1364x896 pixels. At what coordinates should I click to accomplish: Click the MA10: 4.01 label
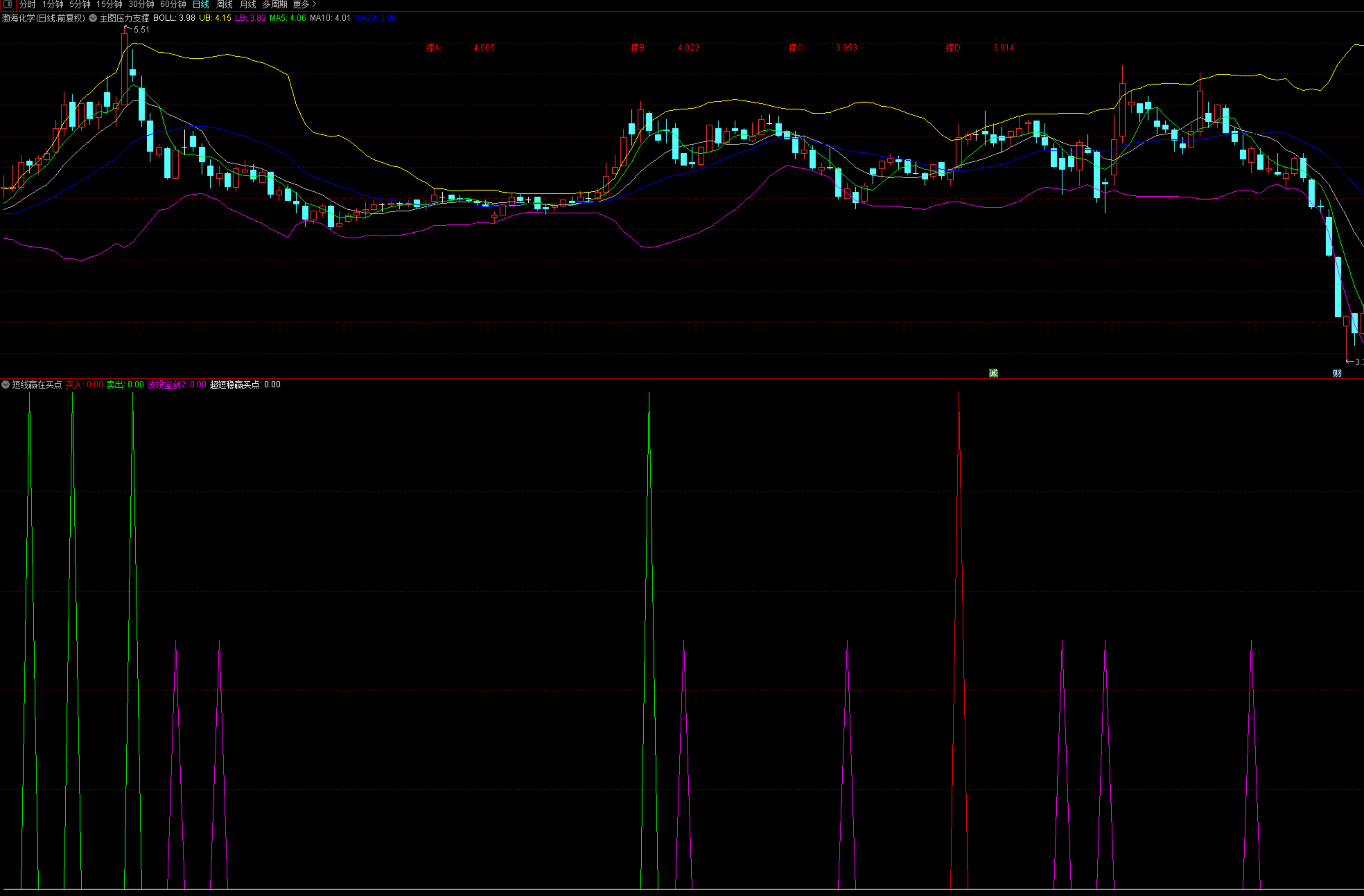click(x=330, y=18)
